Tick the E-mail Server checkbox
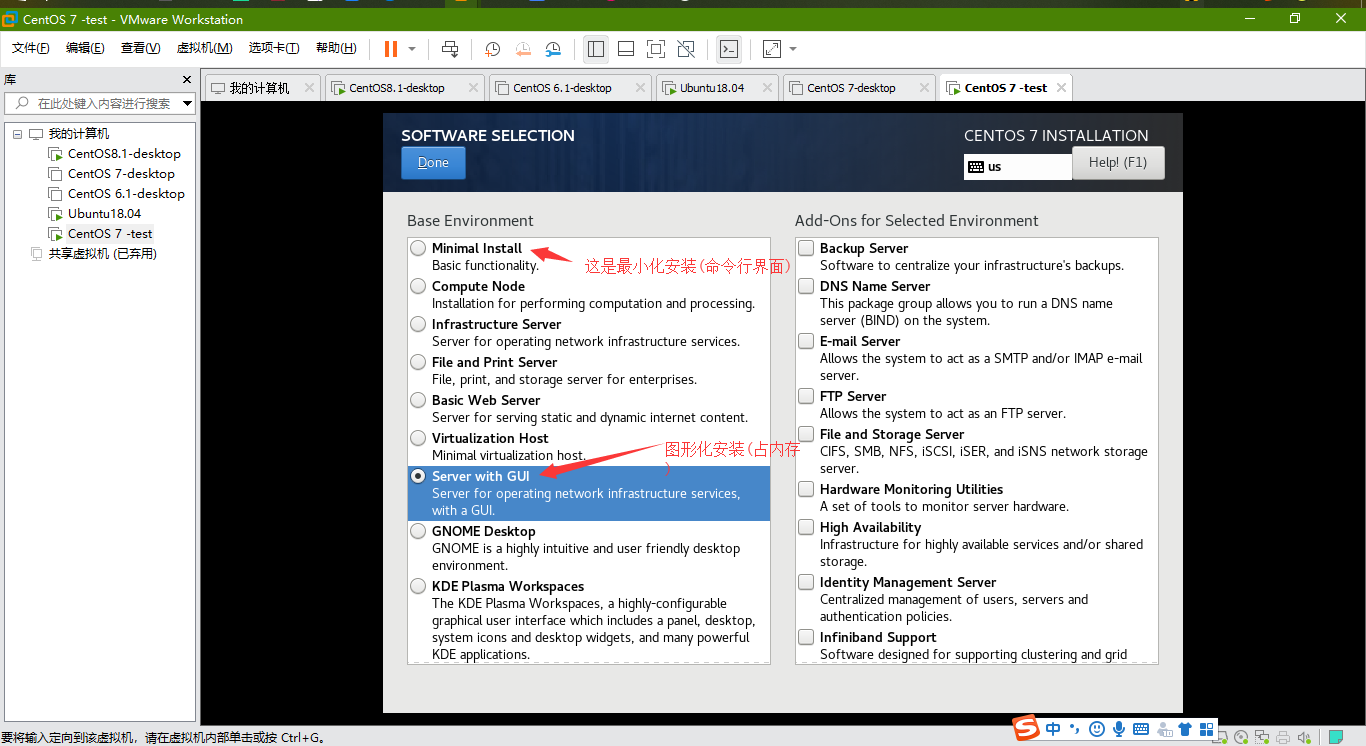1366x746 pixels. pyautogui.click(x=806, y=340)
